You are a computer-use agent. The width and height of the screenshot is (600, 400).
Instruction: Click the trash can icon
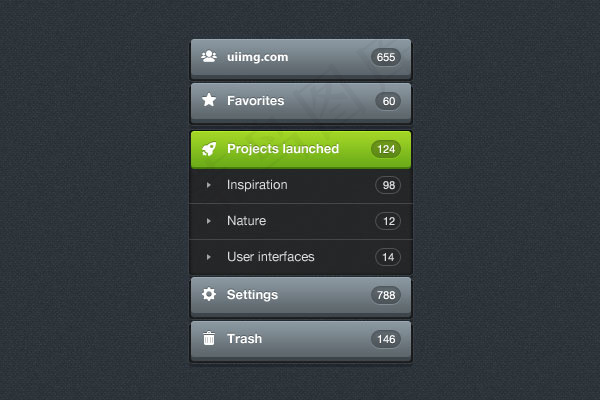(209, 338)
